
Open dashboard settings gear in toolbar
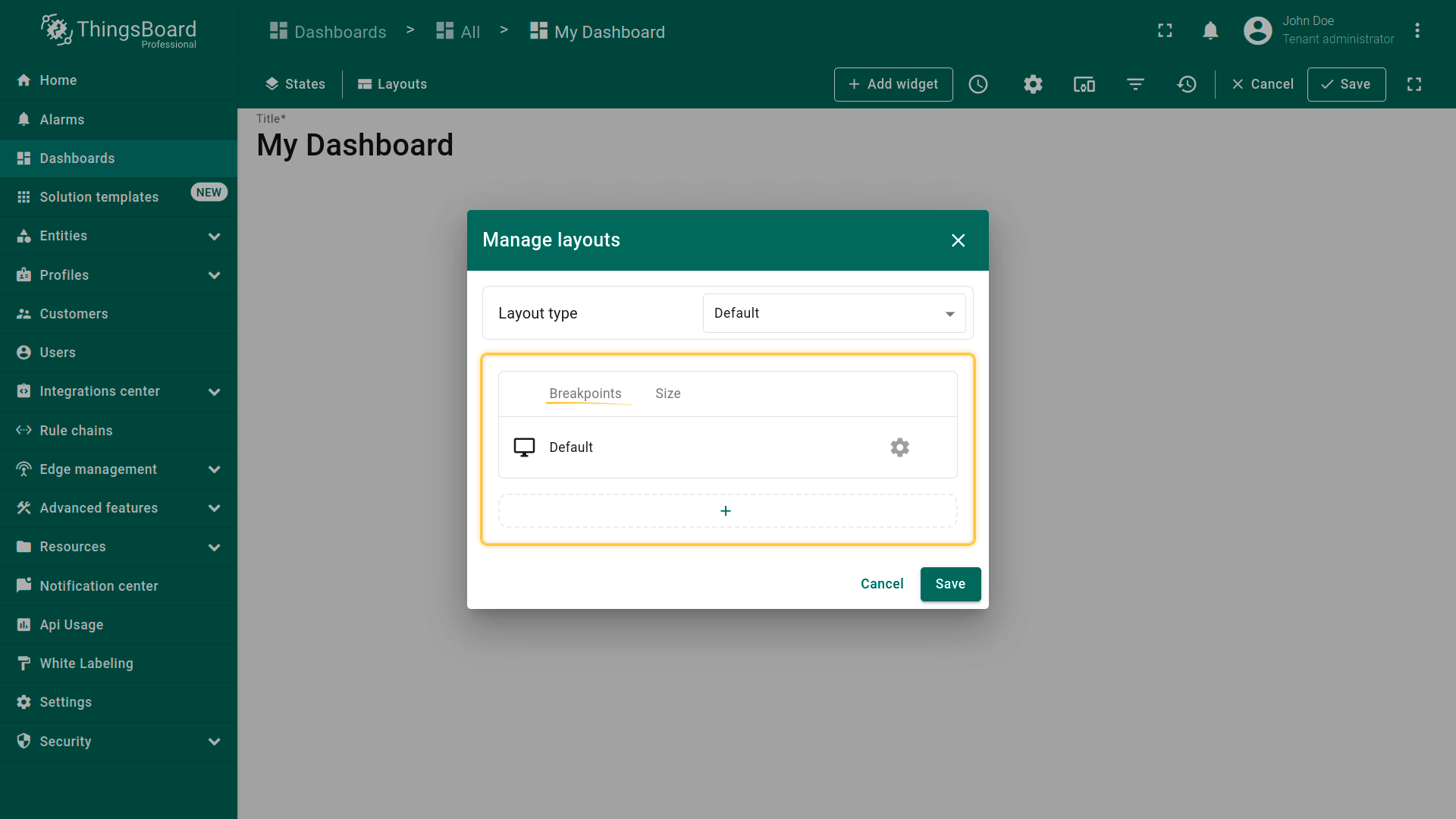[1033, 84]
